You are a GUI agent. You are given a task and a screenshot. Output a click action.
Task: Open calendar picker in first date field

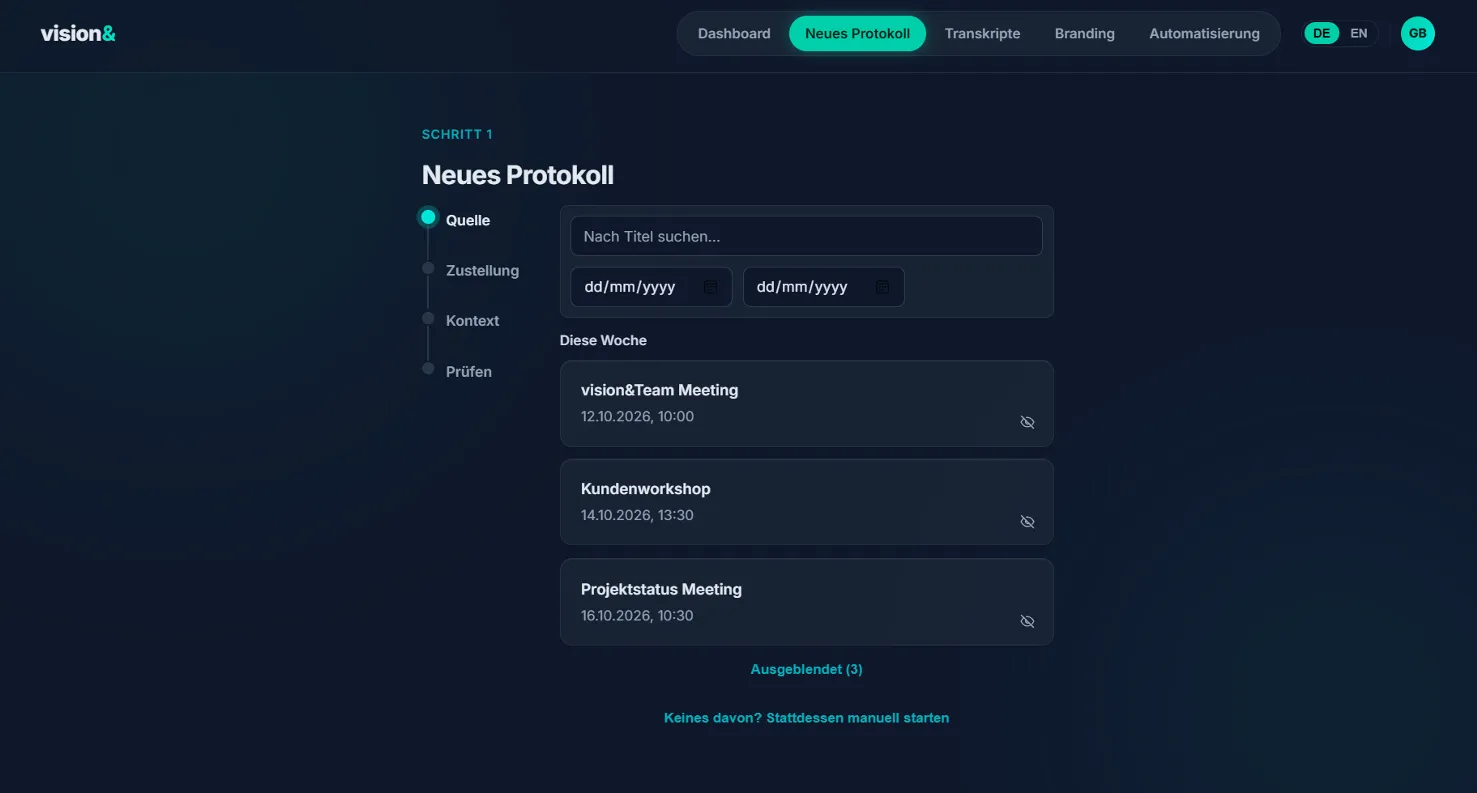[711, 287]
